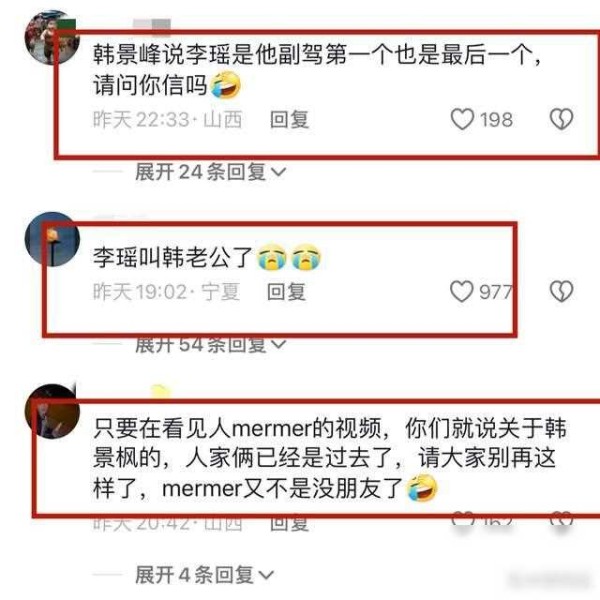
Task: Reply to the 22:33 Shanxi comment
Action: pyautogui.click(x=289, y=119)
